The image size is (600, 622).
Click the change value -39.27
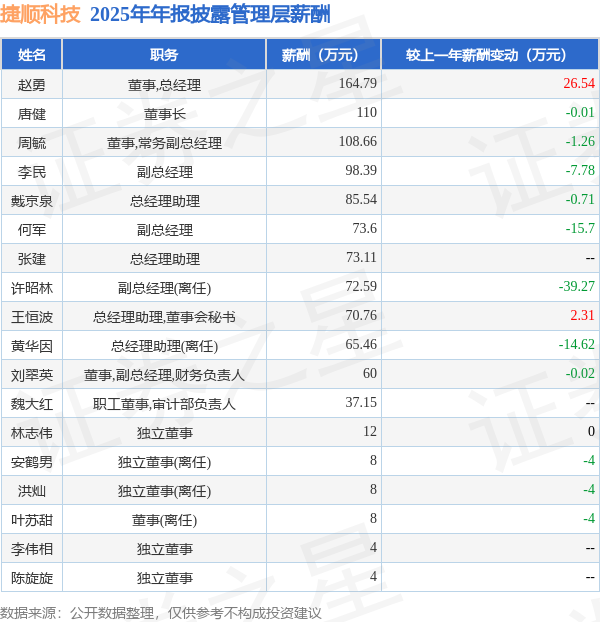coord(577,286)
